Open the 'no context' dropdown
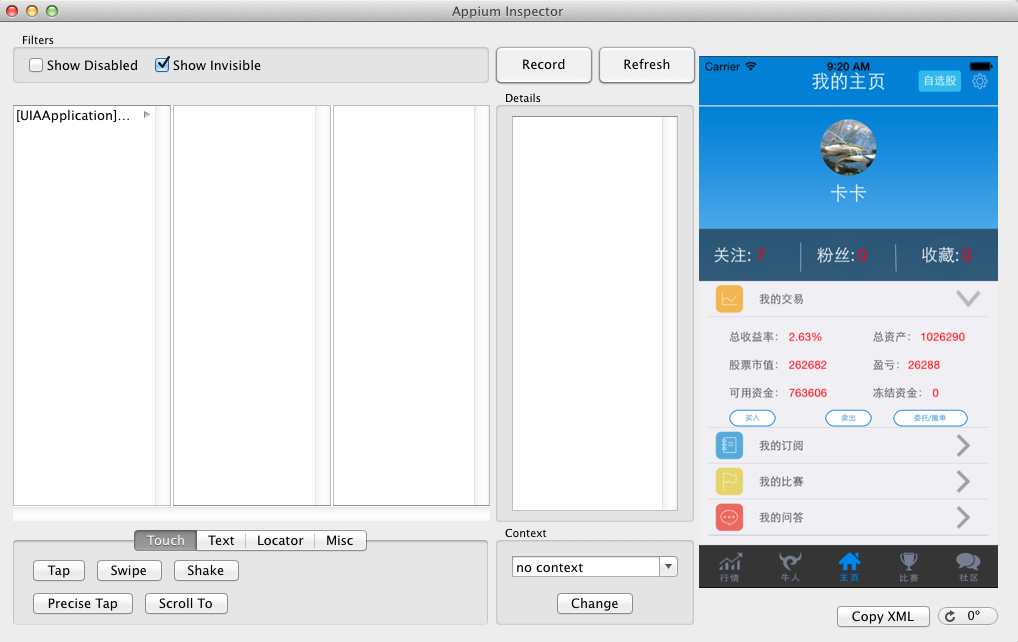The image size is (1018, 642). 668,567
